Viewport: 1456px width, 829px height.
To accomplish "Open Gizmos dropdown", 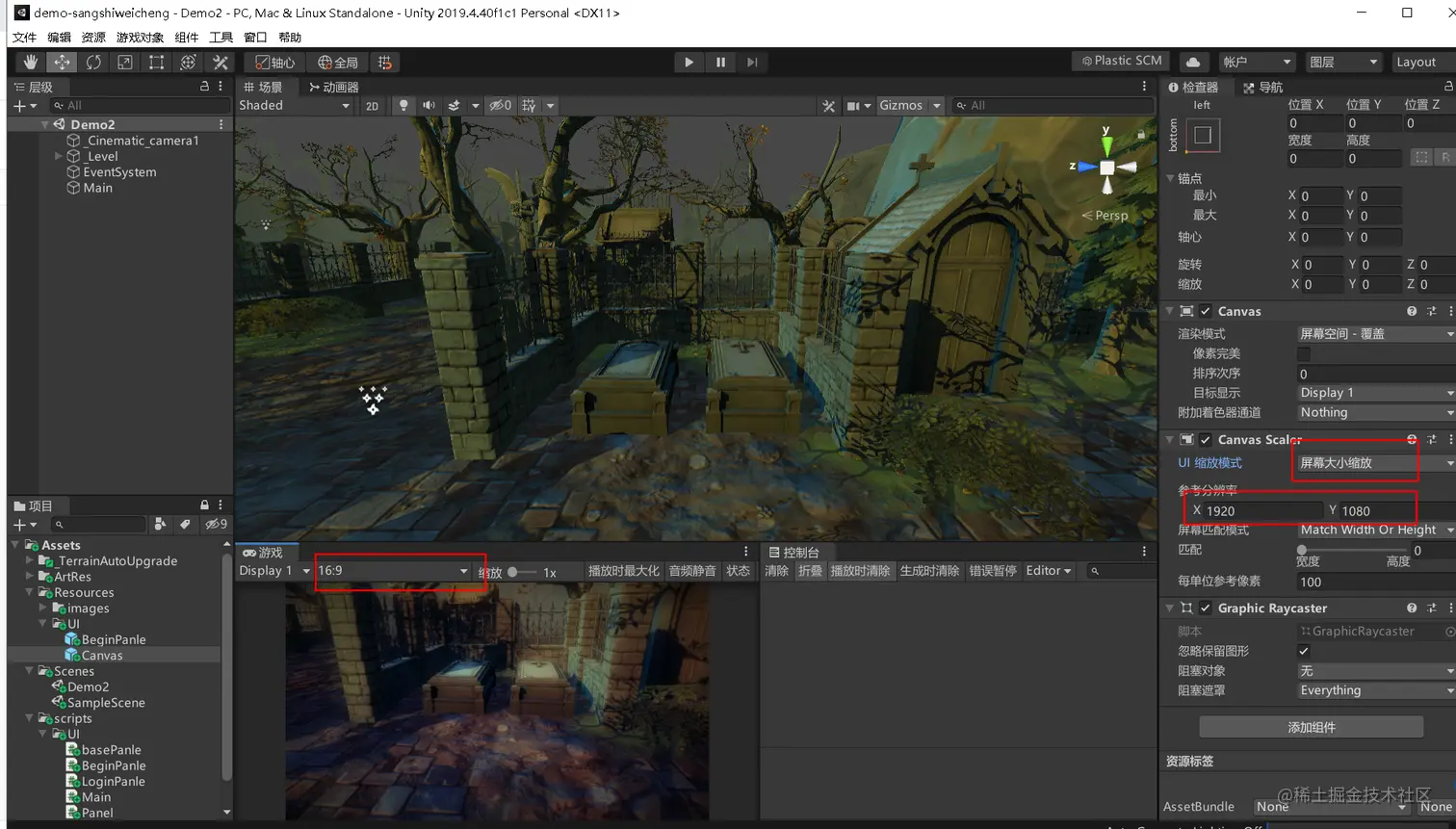I will coord(910,106).
